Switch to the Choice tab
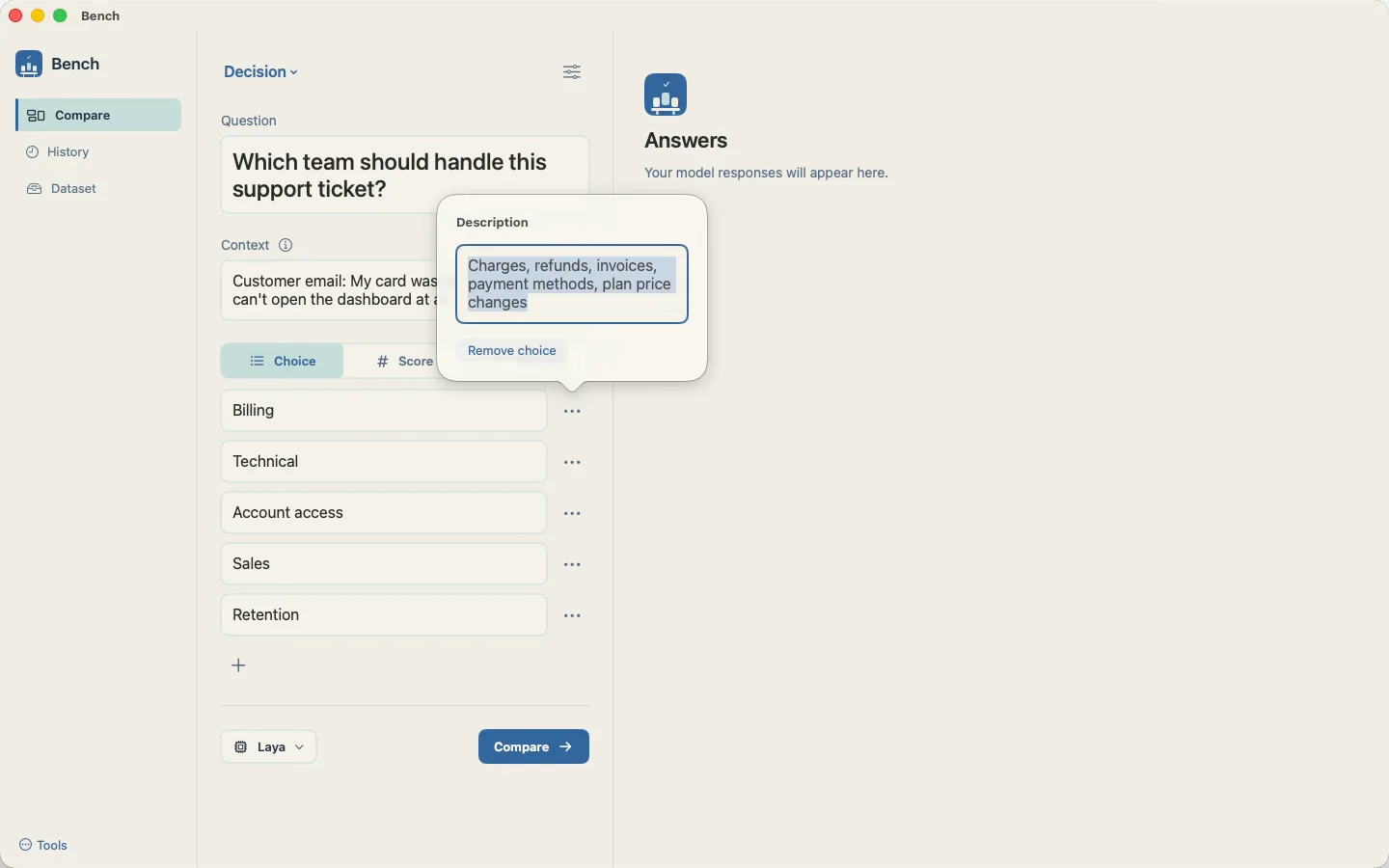The height and width of the screenshot is (868, 1389). [x=283, y=361]
